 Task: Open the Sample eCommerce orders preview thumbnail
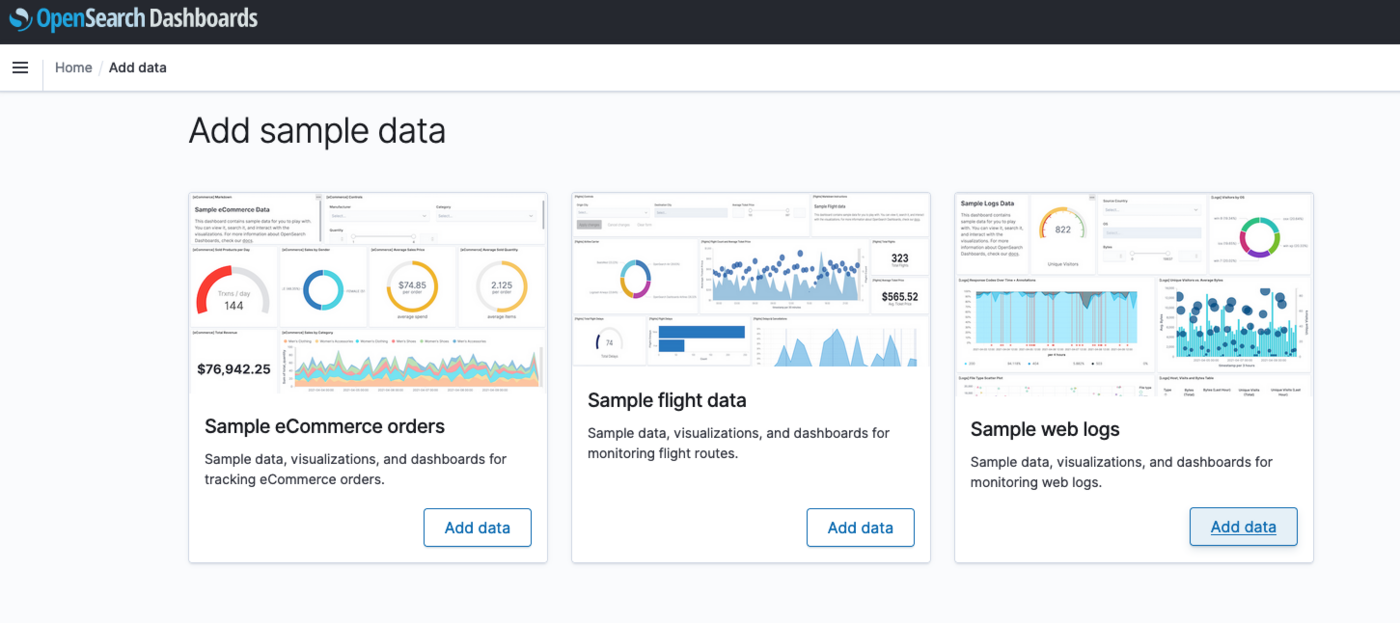(367, 289)
